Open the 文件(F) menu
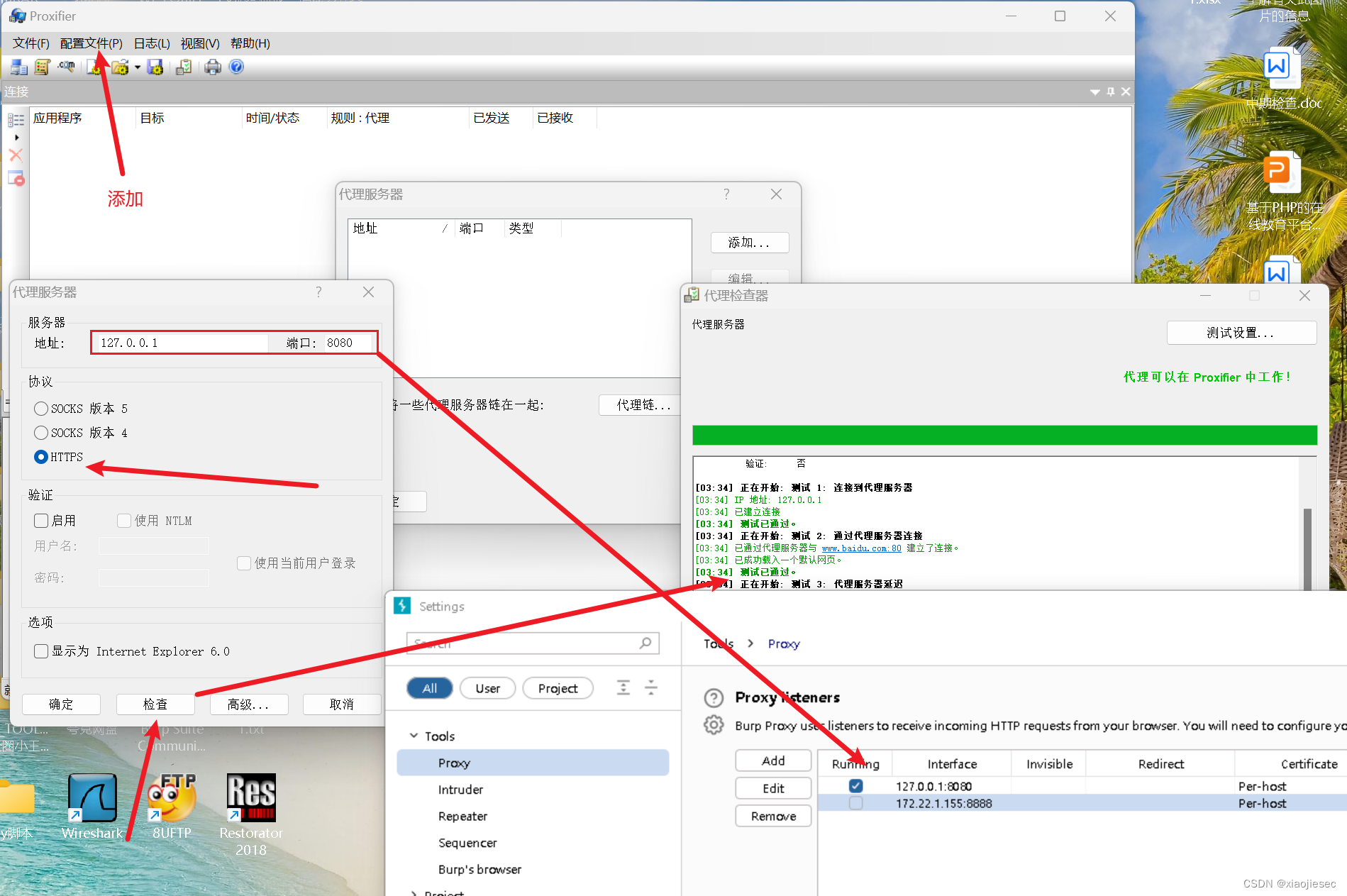Screen dimensions: 1347x896 pos(31,43)
